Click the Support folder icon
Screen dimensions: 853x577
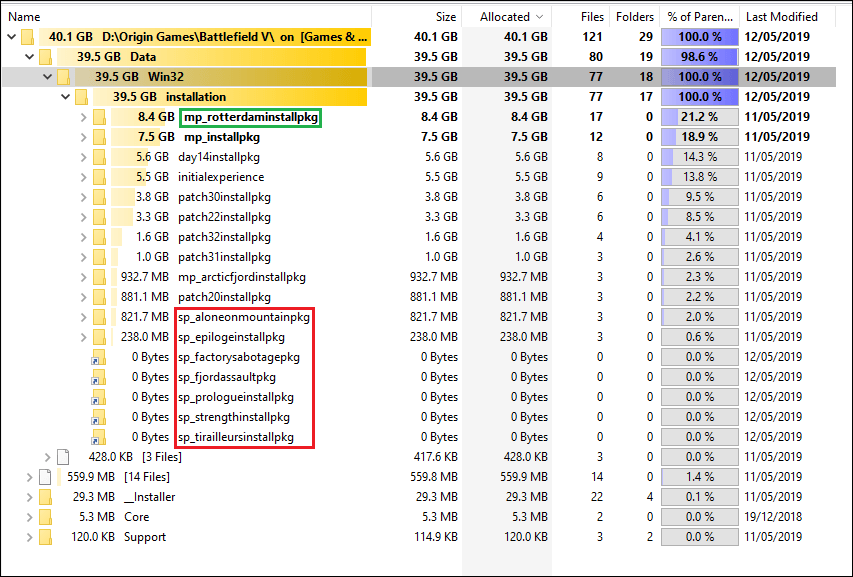point(44,537)
